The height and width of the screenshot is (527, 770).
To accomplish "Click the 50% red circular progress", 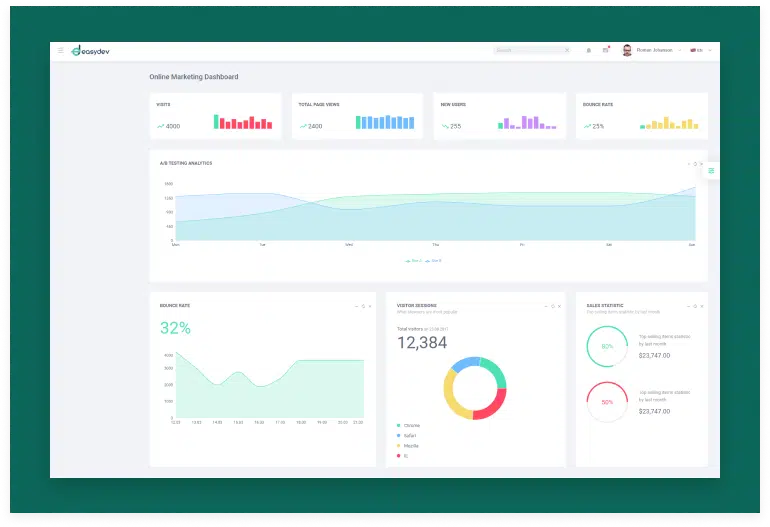I will point(607,402).
